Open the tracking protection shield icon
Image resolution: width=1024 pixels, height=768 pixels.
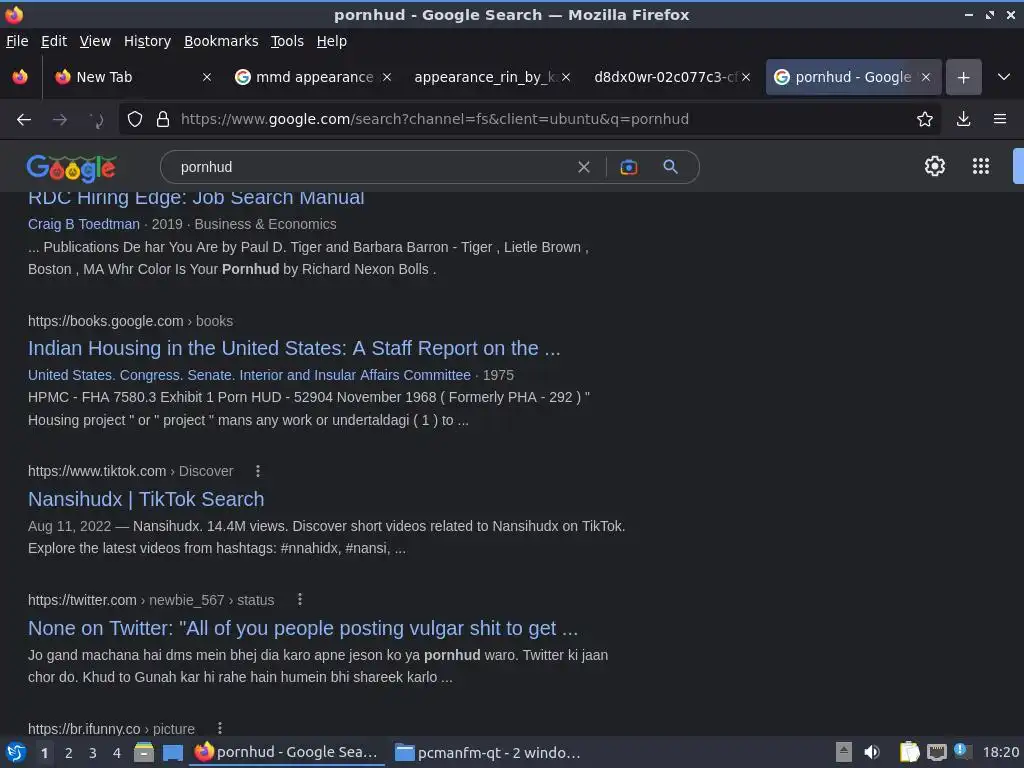tap(135, 120)
